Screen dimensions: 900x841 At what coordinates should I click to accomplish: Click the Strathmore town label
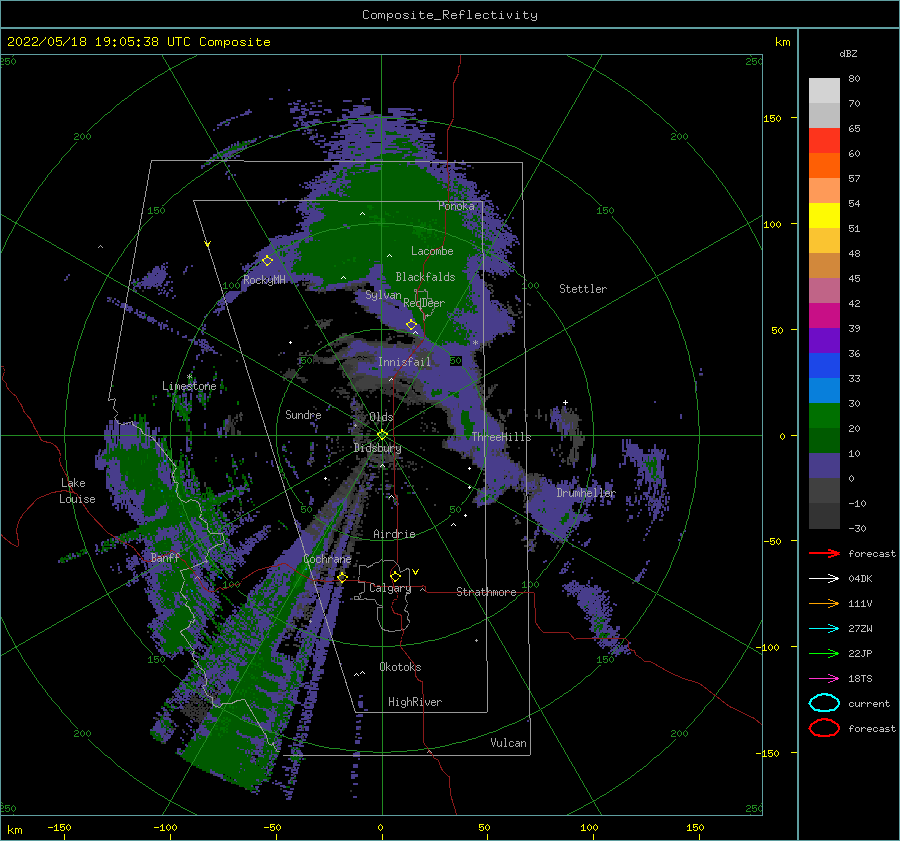(x=486, y=592)
